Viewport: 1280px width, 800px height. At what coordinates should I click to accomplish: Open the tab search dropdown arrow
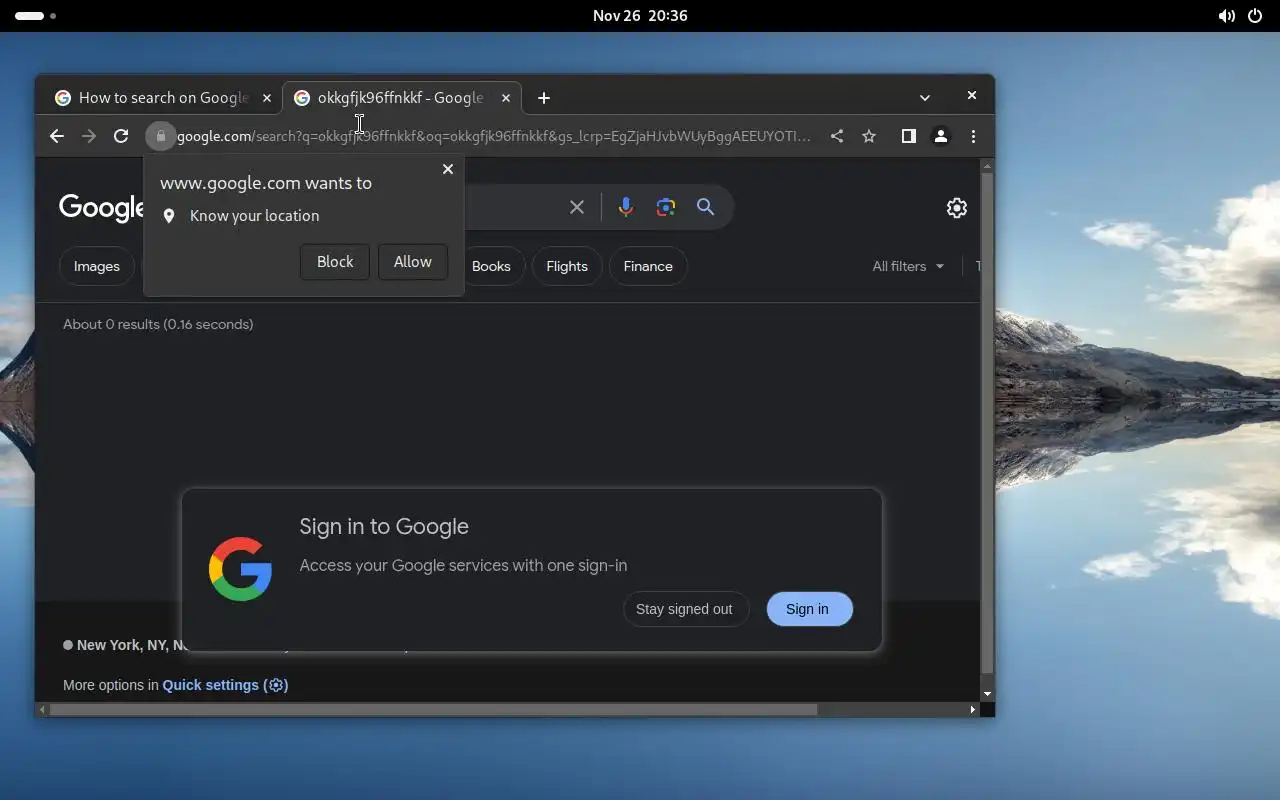coord(925,98)
